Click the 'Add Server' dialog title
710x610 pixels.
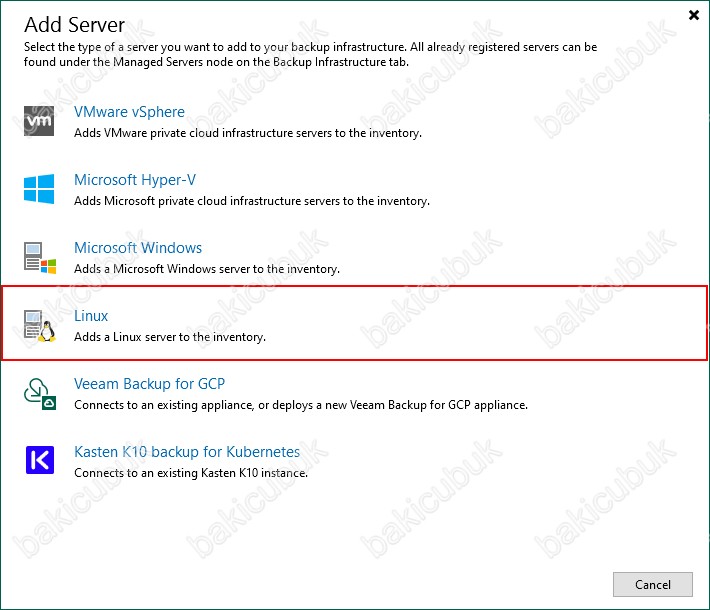(x=74, y=25)
